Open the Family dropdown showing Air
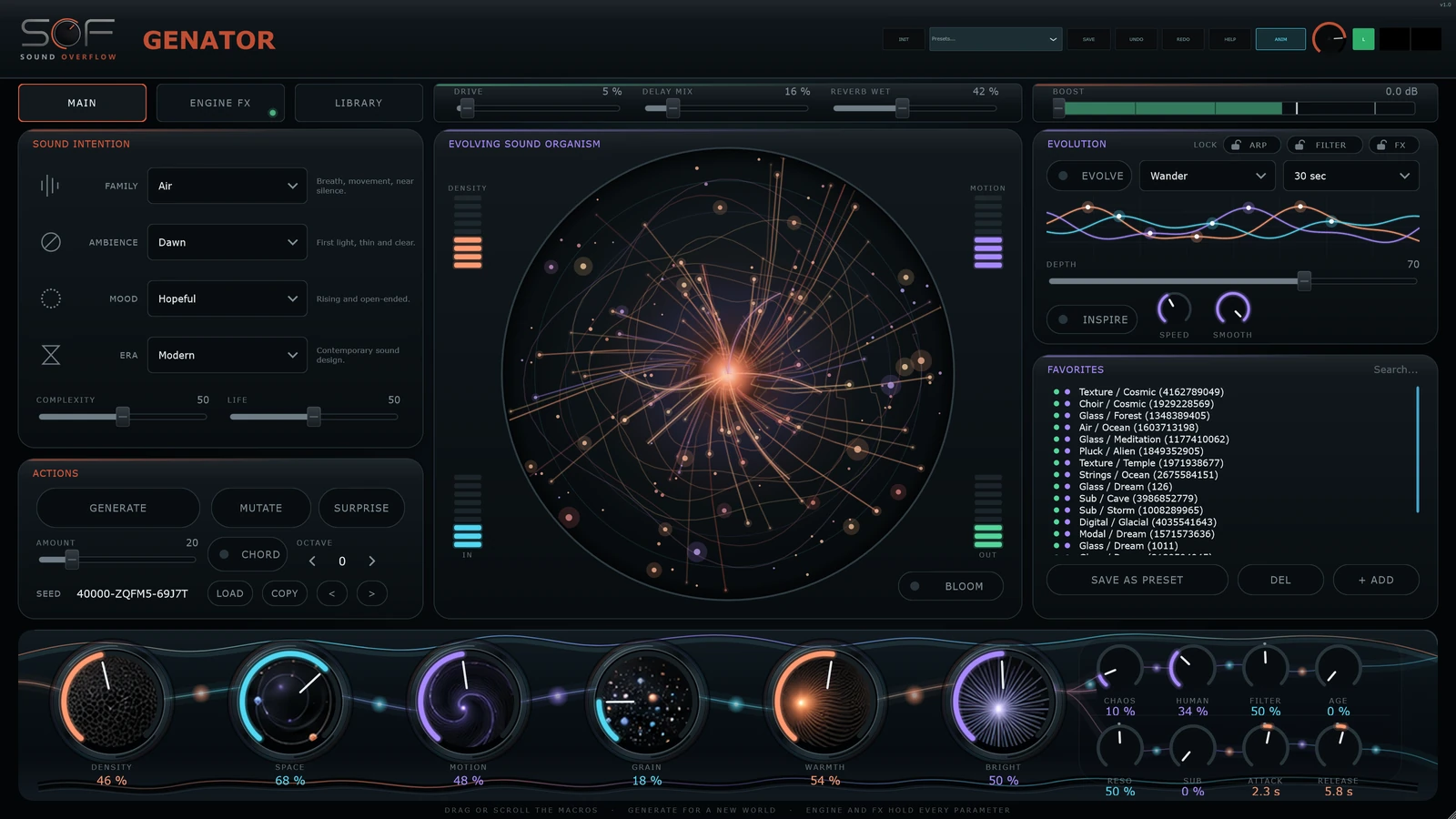 coord(227,186)
